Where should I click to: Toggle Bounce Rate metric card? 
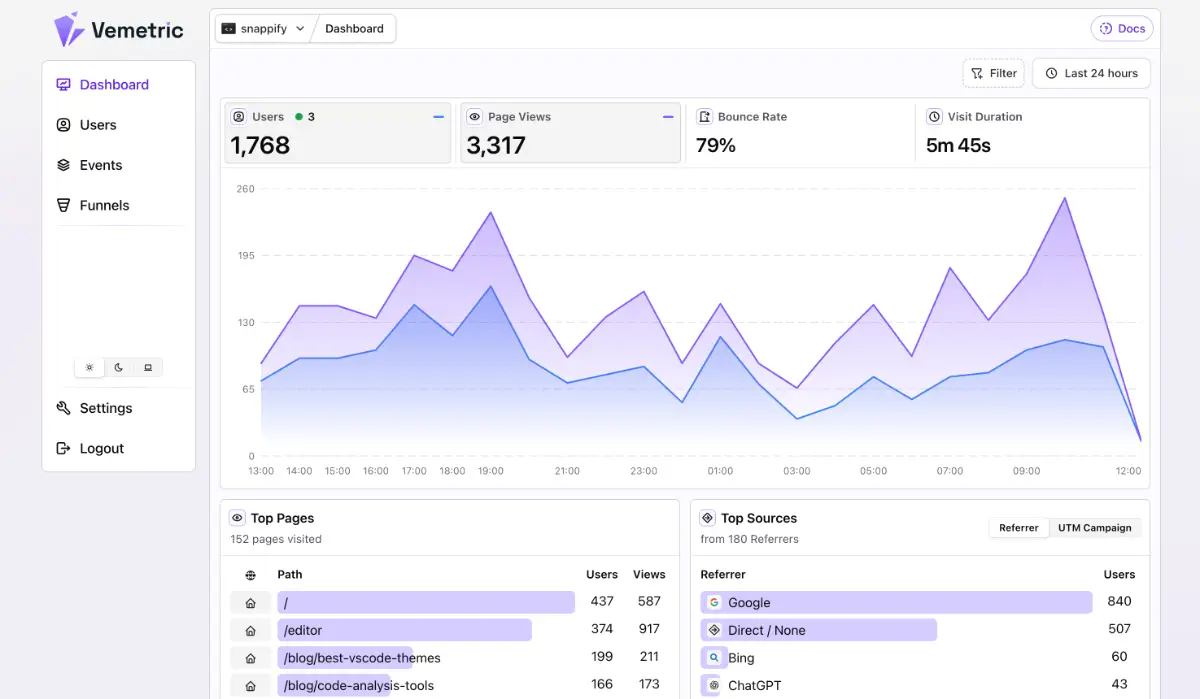tap(799, 132)
